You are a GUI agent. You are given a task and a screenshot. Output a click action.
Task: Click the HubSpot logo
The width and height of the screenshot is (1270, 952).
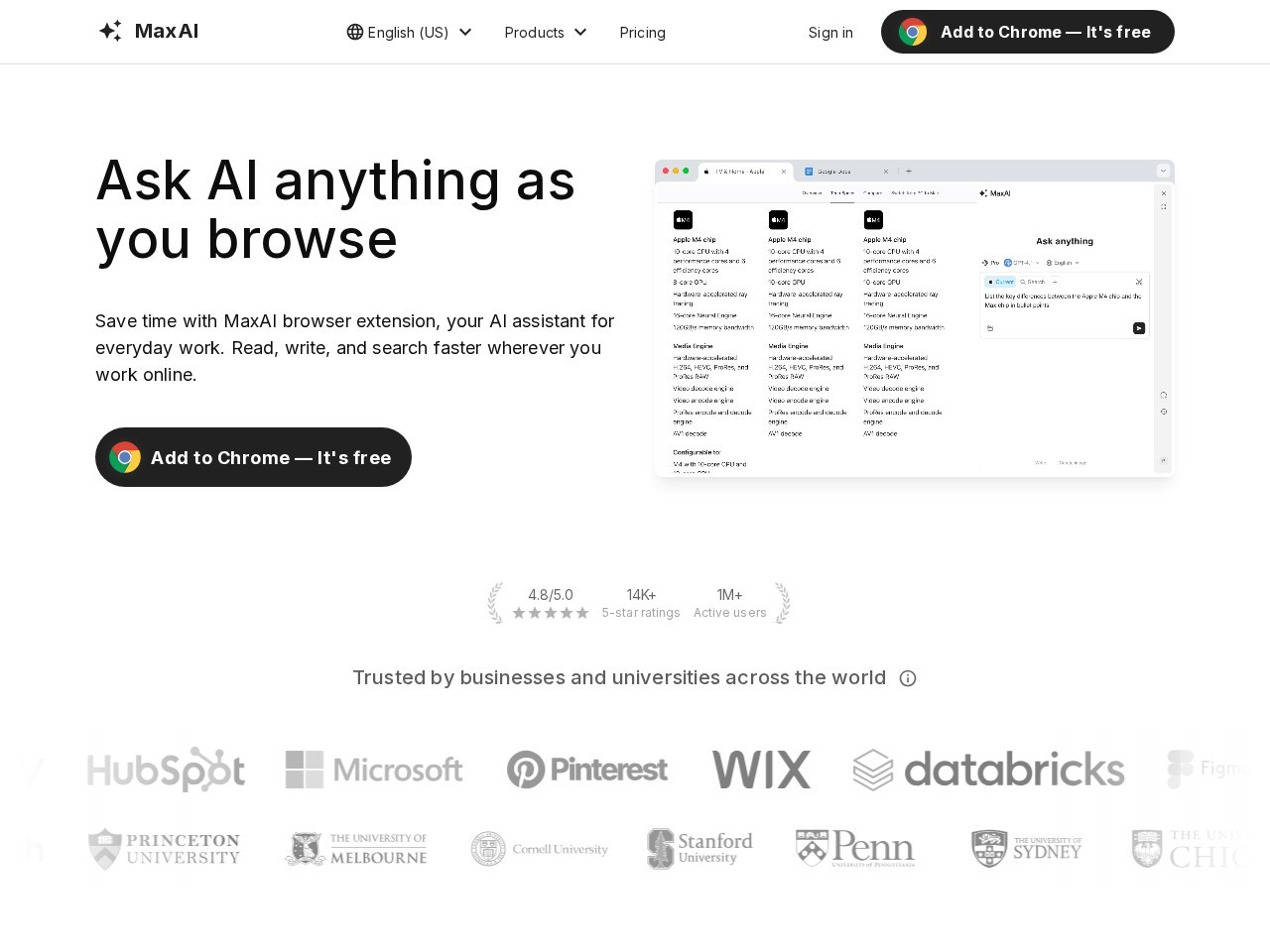click(x=166, y=770)
